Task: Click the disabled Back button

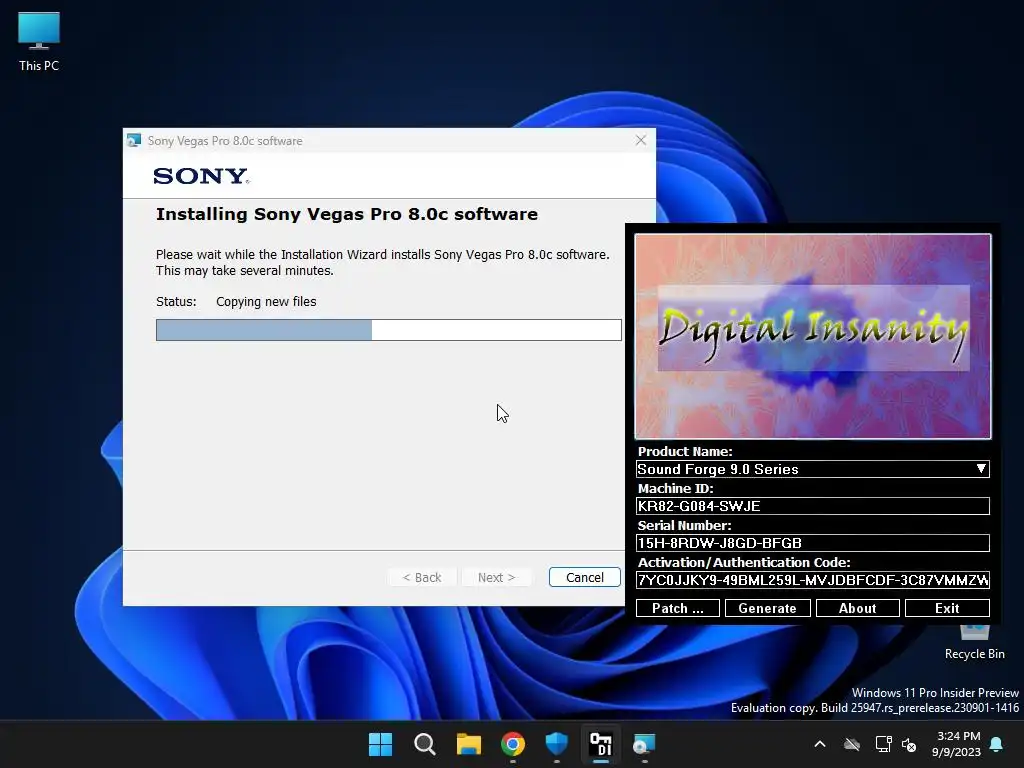Action: 422,577
